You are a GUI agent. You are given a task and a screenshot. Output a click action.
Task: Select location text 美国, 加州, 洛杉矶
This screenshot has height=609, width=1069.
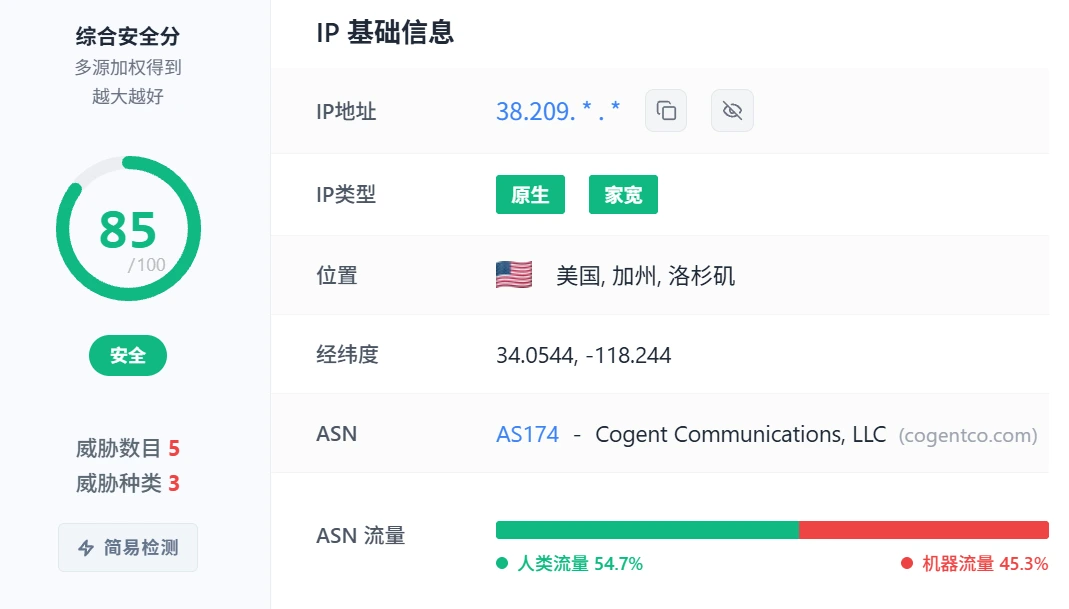coord(646,276)
